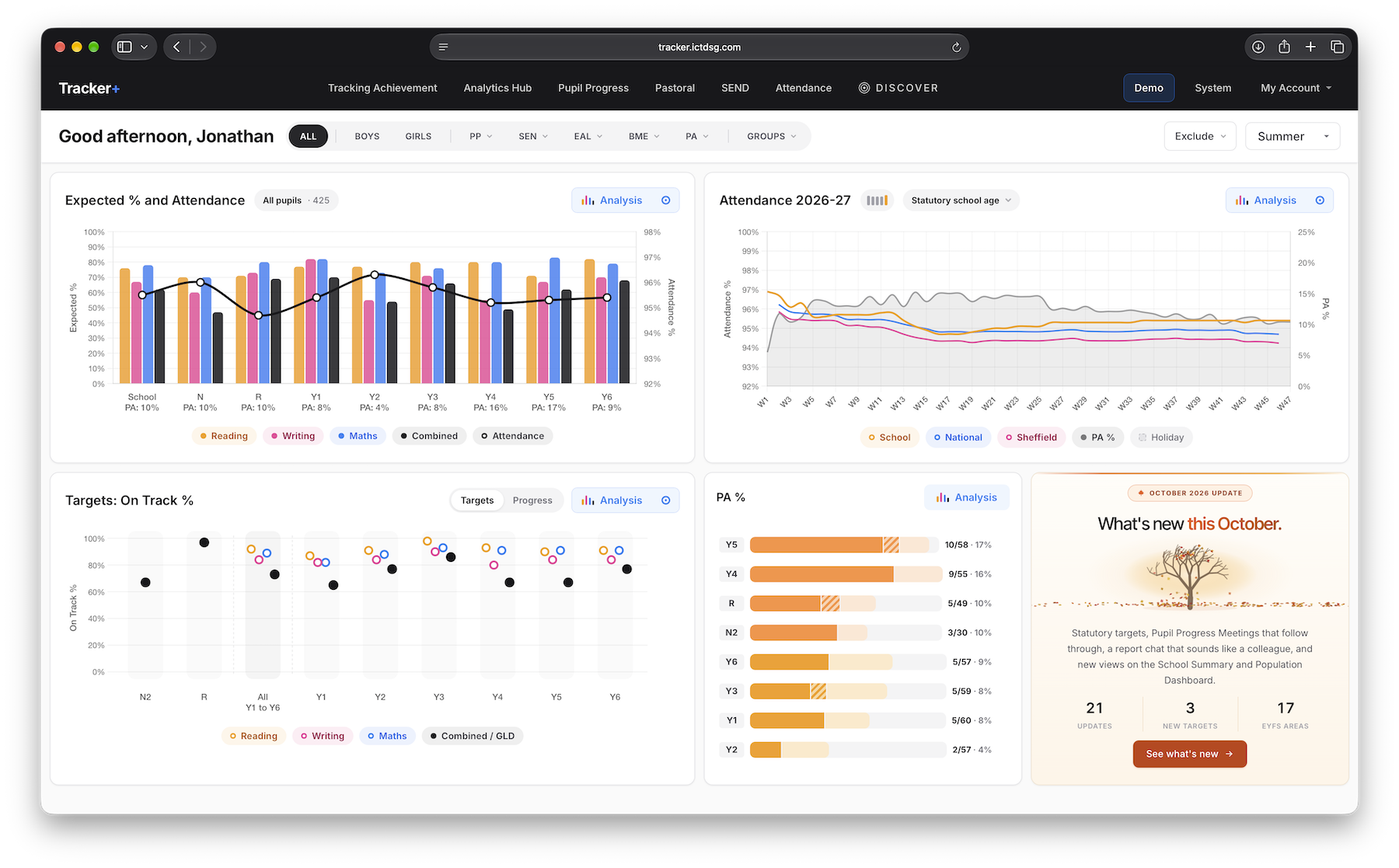Show the tab overview icon
The image size is (1399, 868).
coord(1337,47)
